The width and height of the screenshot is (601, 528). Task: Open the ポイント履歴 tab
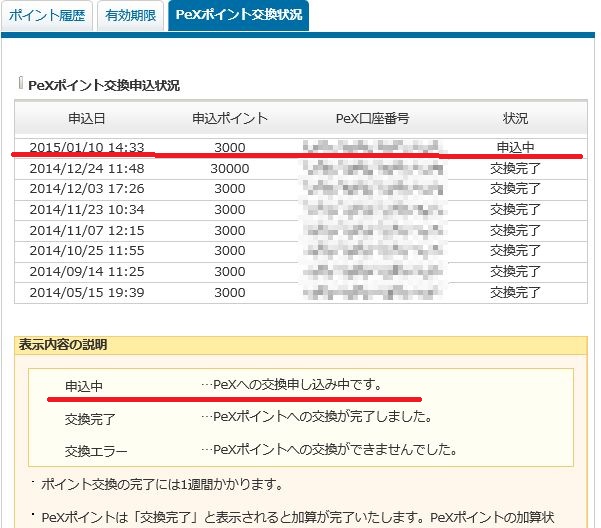[47, 16]
